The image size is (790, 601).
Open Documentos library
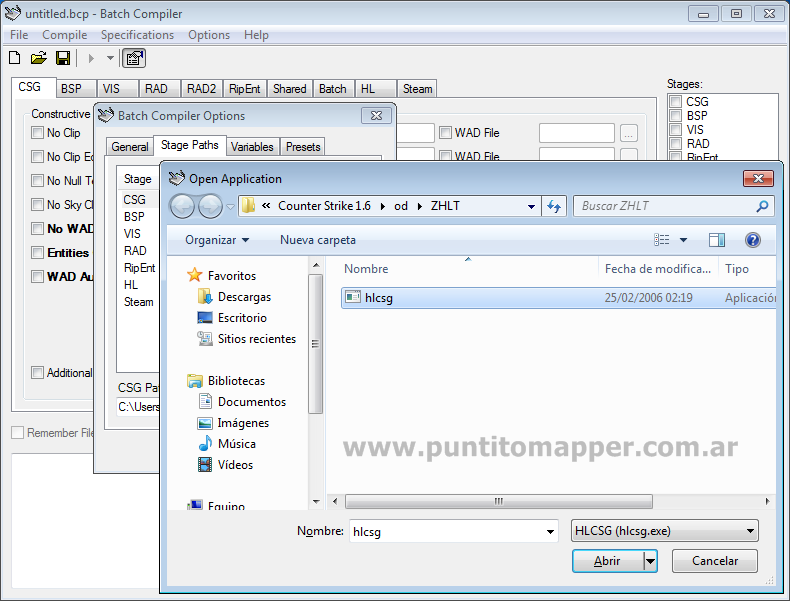coord(252,402)
